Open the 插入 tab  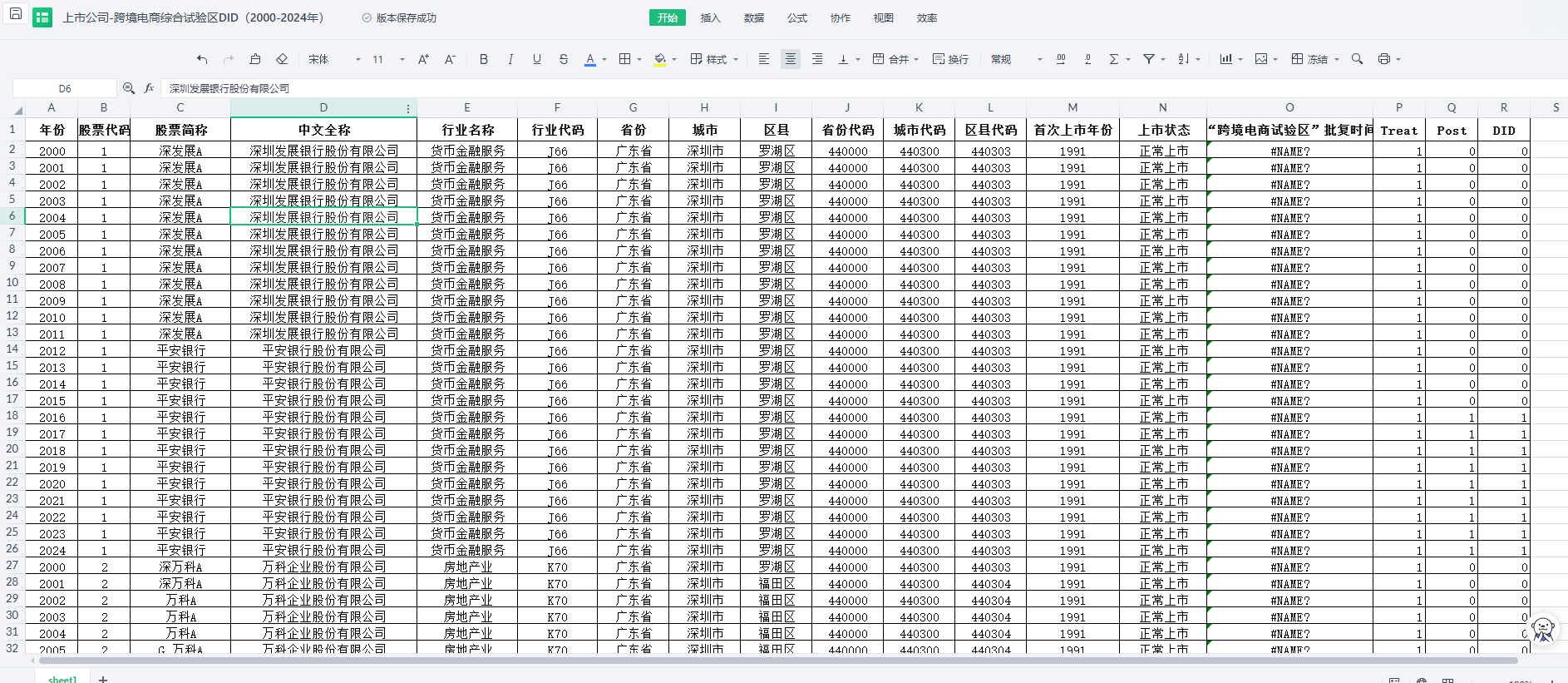coord(711,17)
